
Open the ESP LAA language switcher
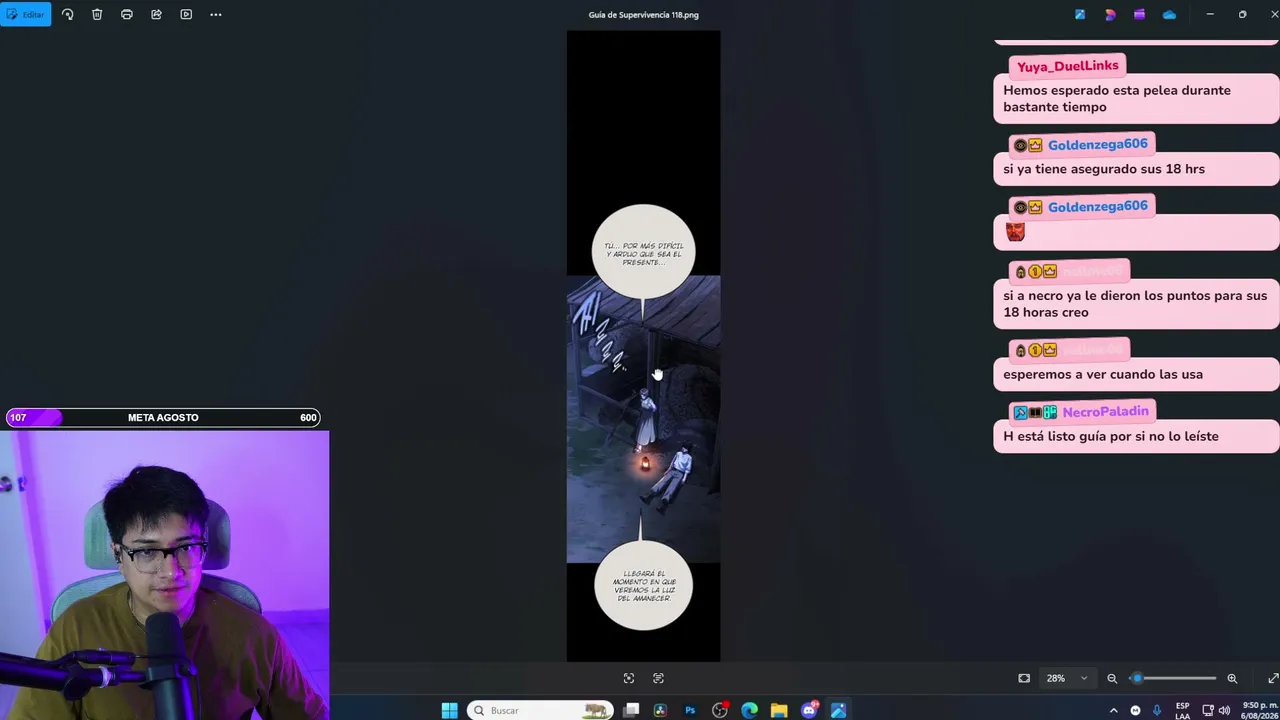pyautogui.click(x=1183, y=710)
